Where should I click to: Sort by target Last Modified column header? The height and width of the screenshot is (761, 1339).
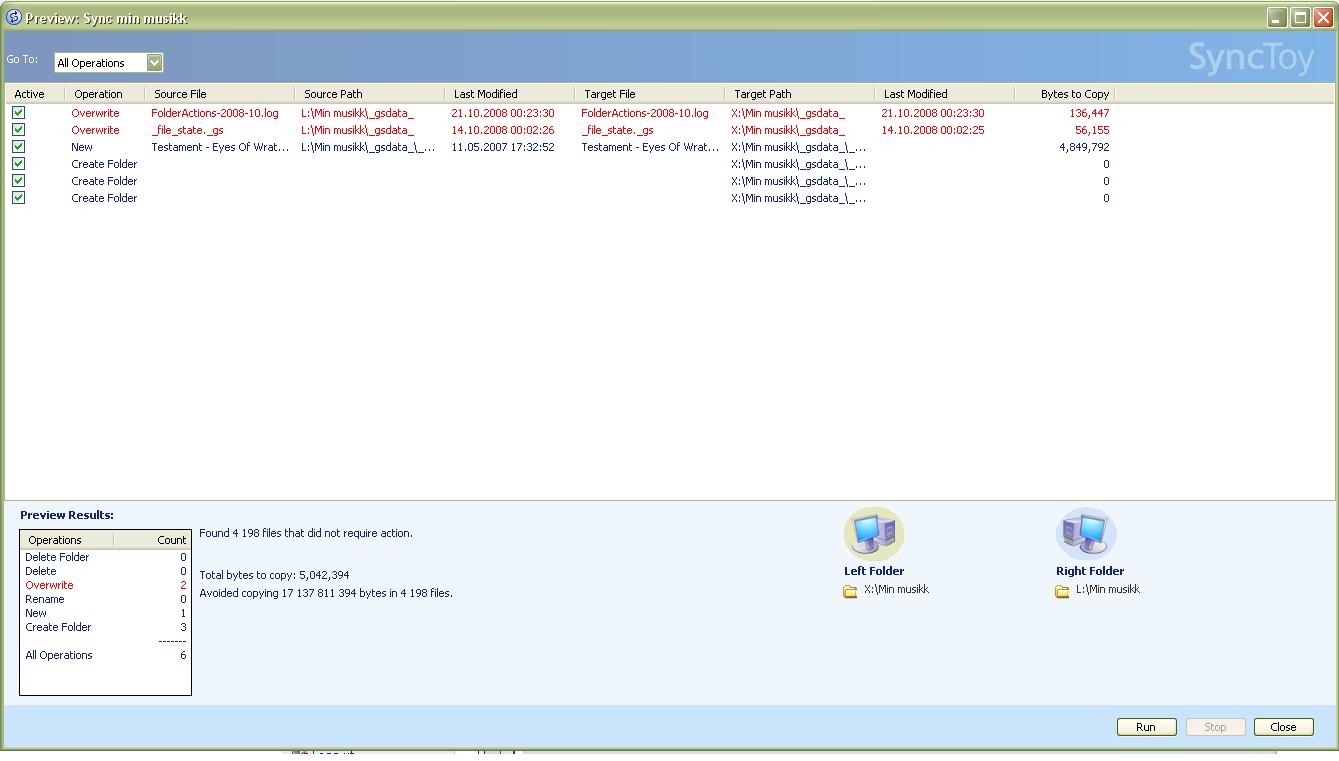[945, 94]
